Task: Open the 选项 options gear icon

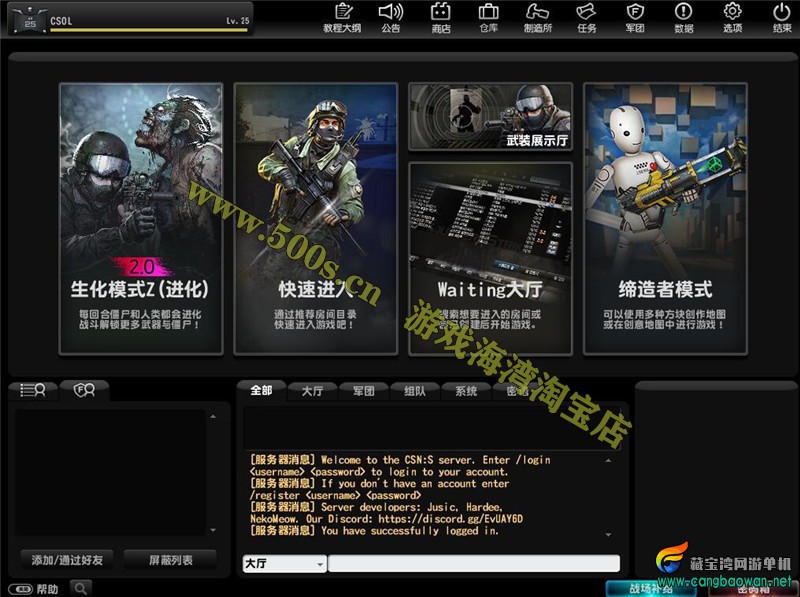Action: tap(732, 17)
